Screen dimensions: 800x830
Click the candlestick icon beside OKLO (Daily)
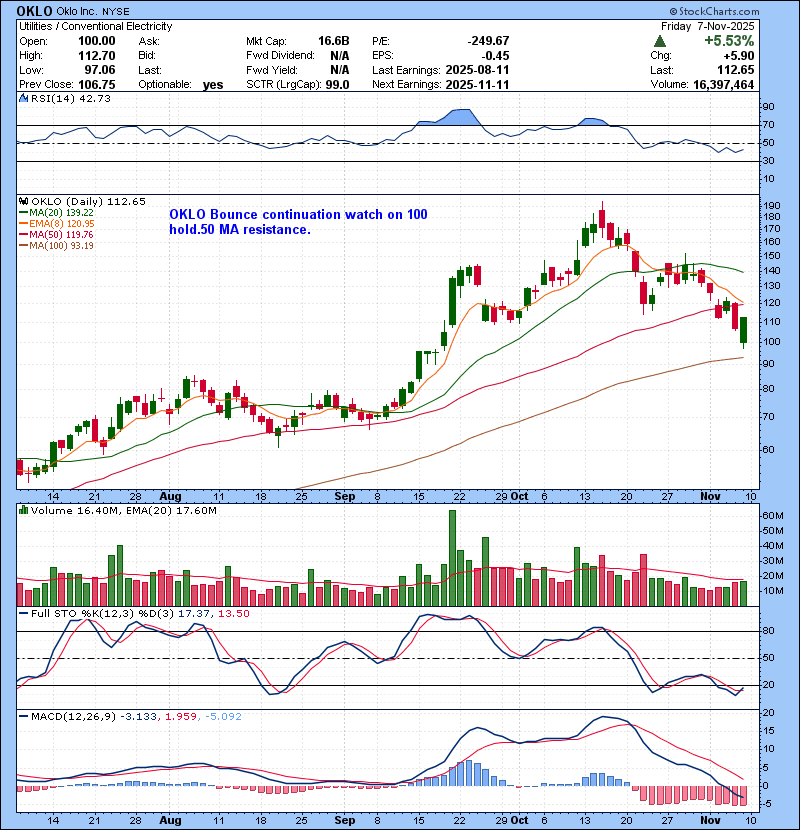(23, 201)
